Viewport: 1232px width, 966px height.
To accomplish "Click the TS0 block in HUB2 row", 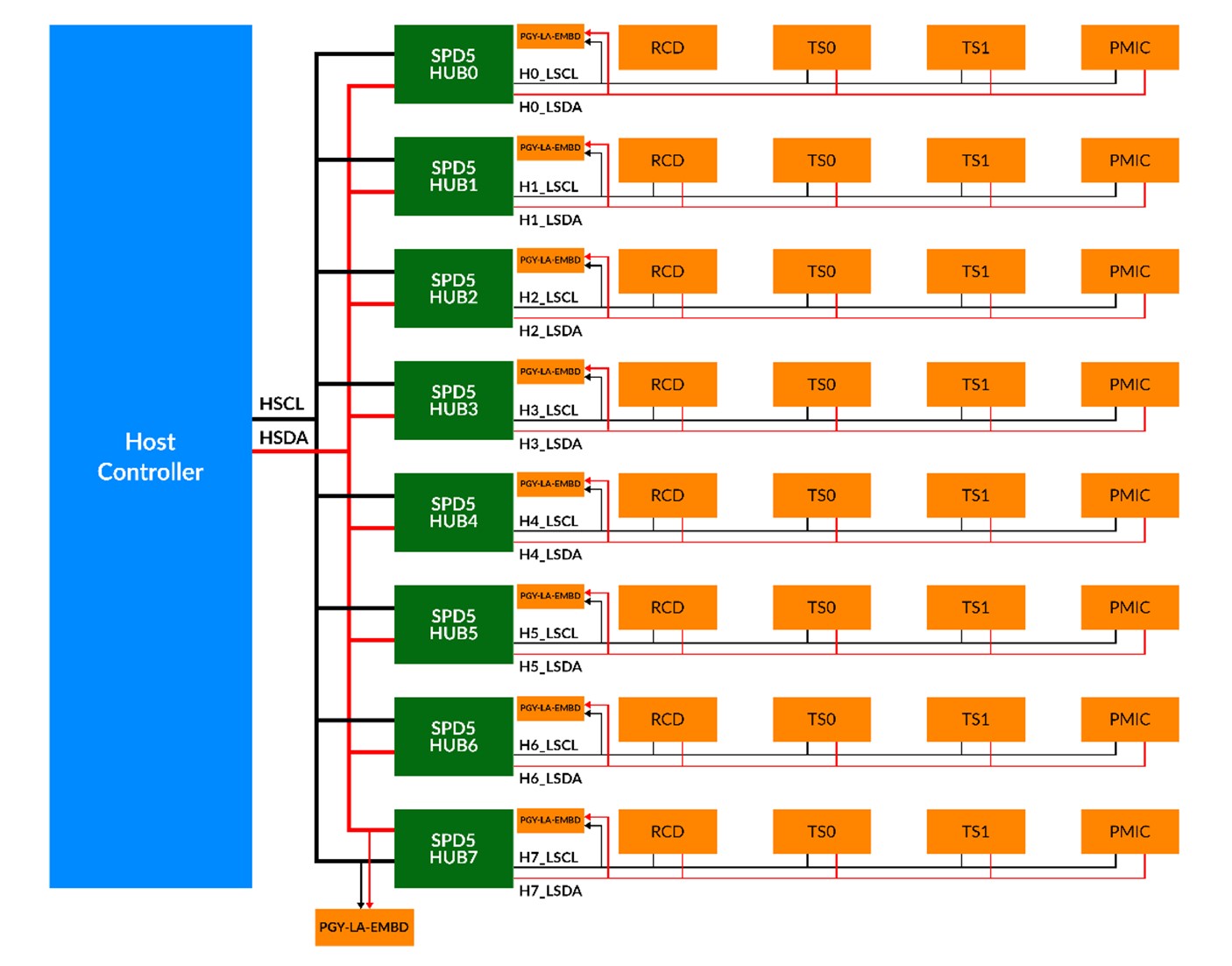I will (x=822, y=272).
